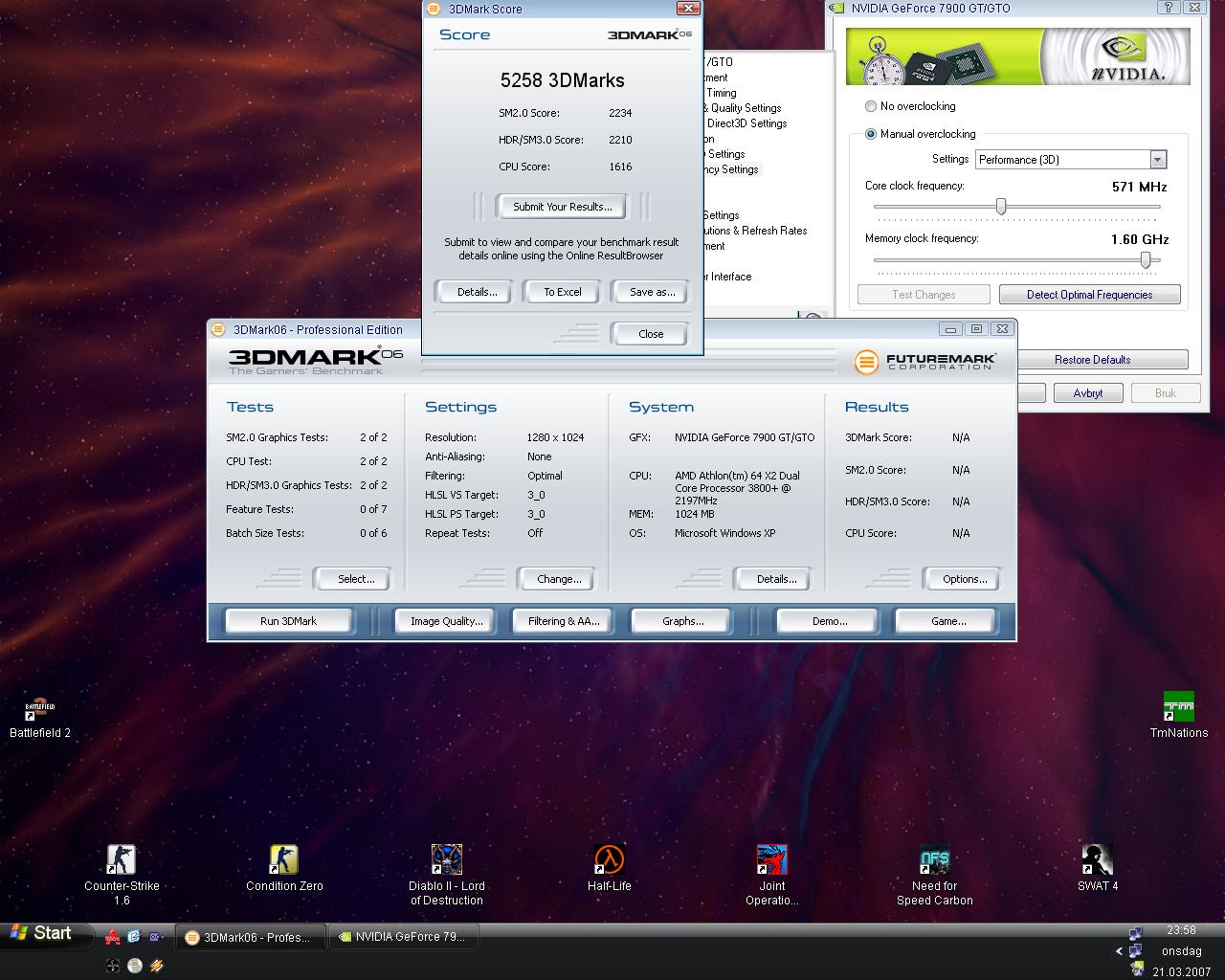This screenshot has width=1225, height=980.
Task: Click the Avbryt button
Action: point(1088,393)
